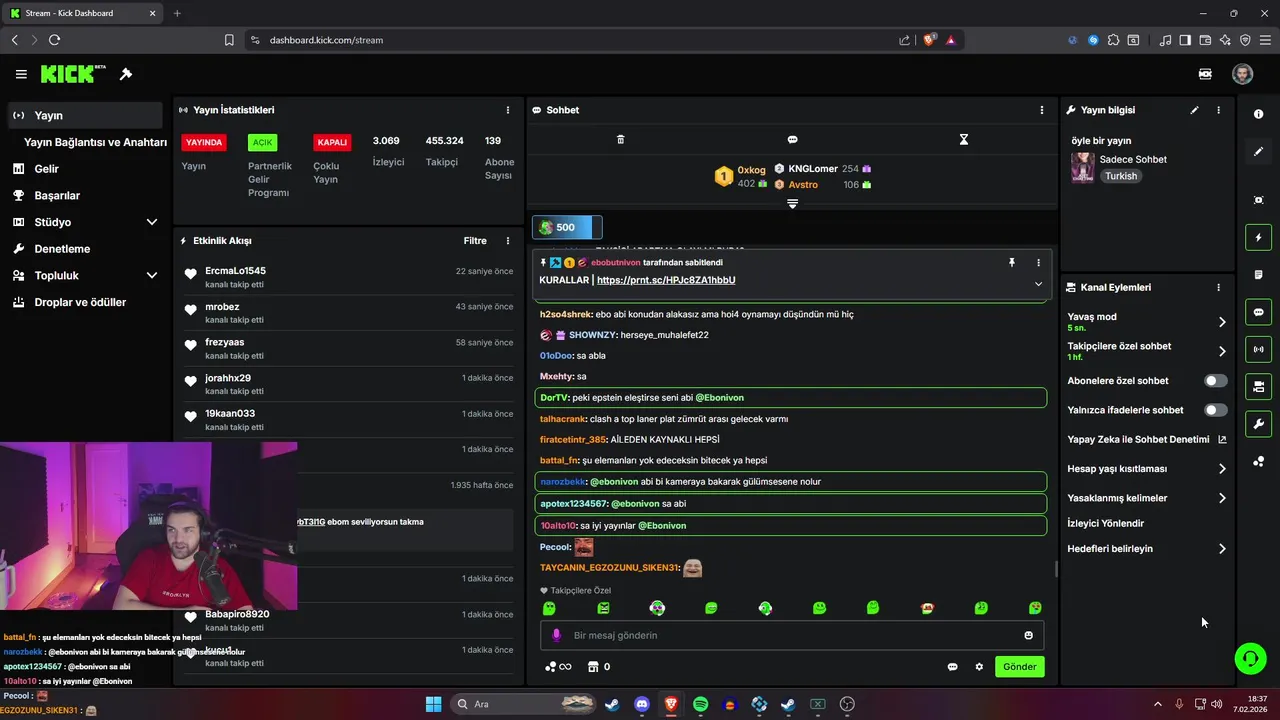
Task: Open Yavaş mod settings arrow
Action: (x=1222, y=322)
